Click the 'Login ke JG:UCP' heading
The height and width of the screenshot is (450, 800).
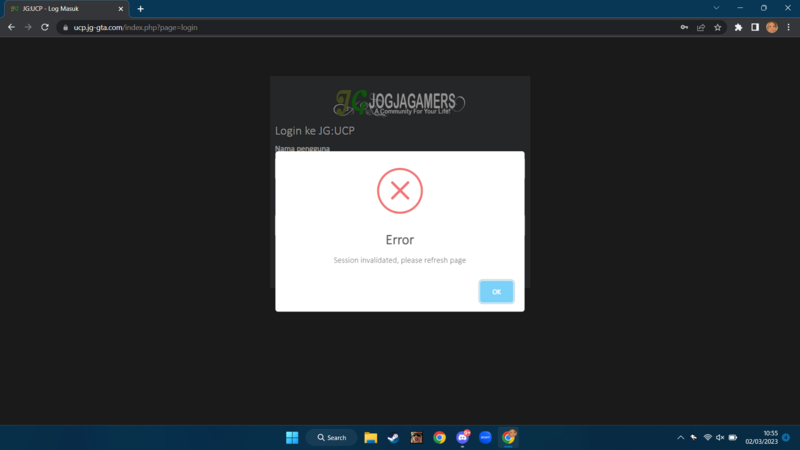[x=315, y=131]
